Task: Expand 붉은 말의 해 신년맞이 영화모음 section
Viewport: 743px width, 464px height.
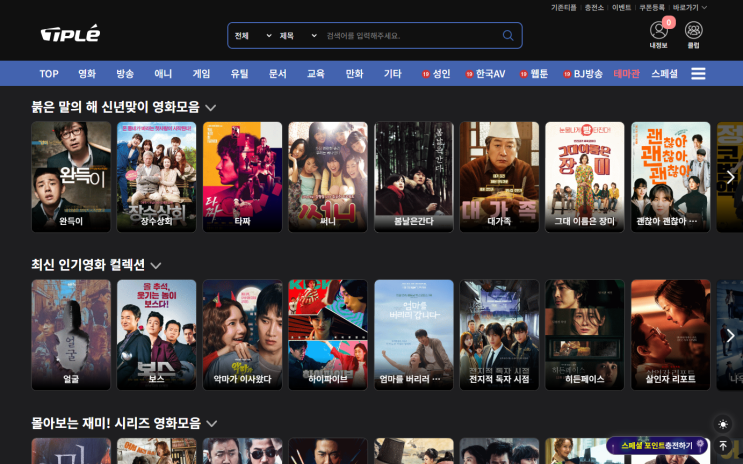Action: click(x=211, y=108)
